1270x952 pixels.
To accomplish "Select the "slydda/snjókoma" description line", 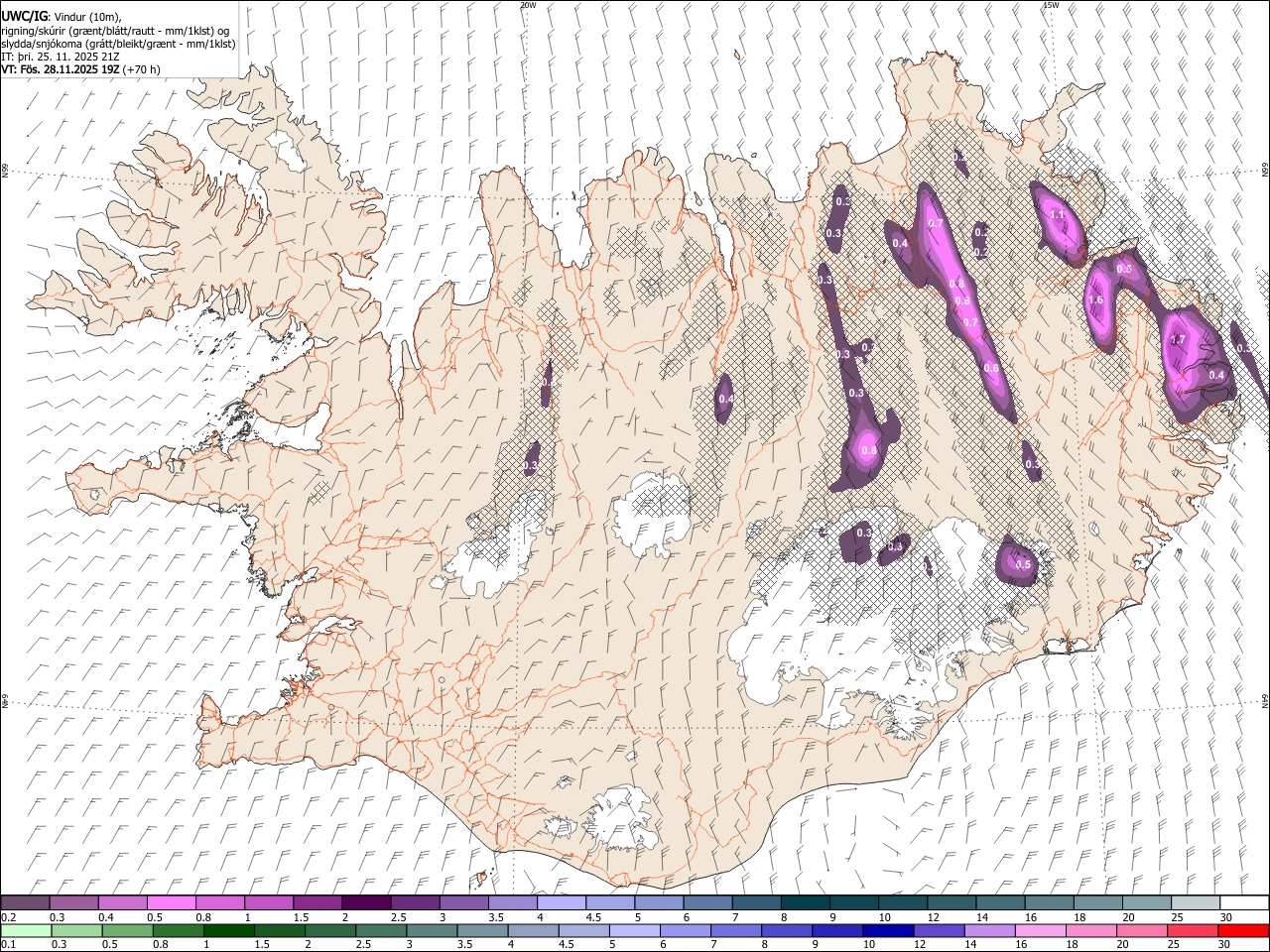I will pos(118,44).
